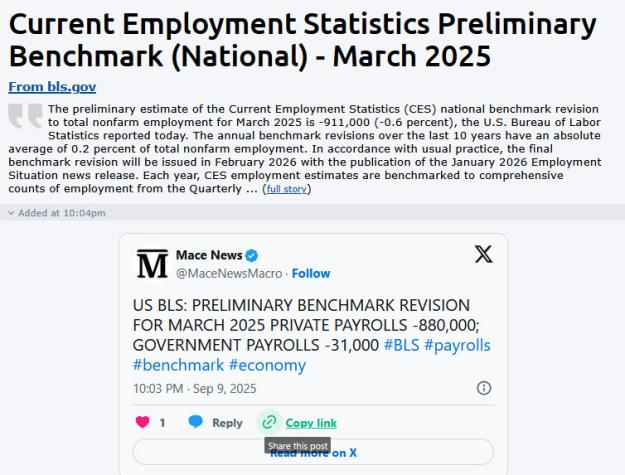Open the @MaceNewsMacro handle
The width and height of the screenshot is (625, 475).
click(x=229, y=273)
